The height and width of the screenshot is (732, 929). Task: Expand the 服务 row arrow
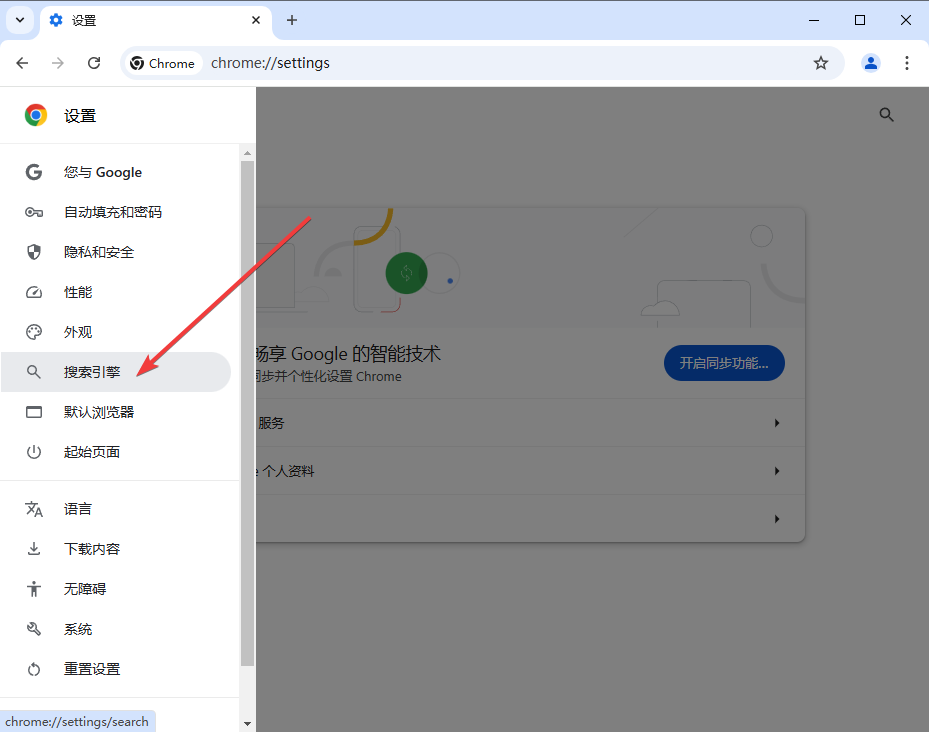click(x=777, y=422)
